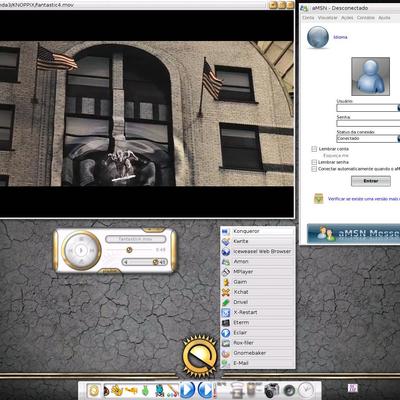
Task: Click the video frame in the MPlayer window
Action: point(147,114)
